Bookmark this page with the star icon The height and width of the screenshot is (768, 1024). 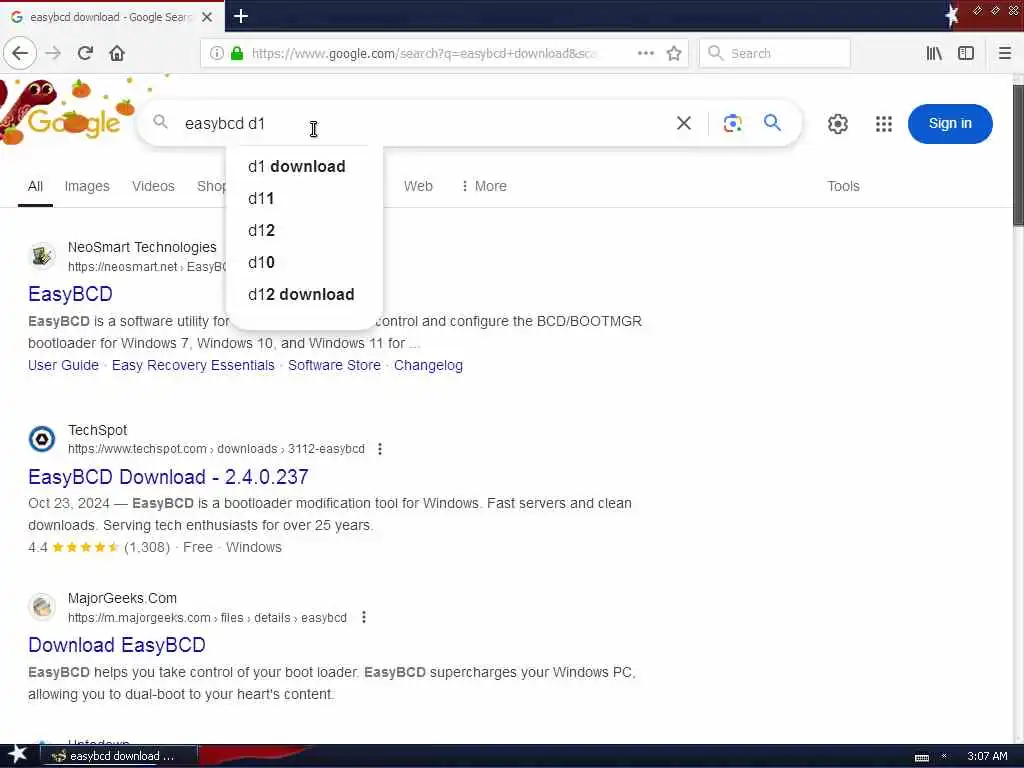[x=674, y=53]
